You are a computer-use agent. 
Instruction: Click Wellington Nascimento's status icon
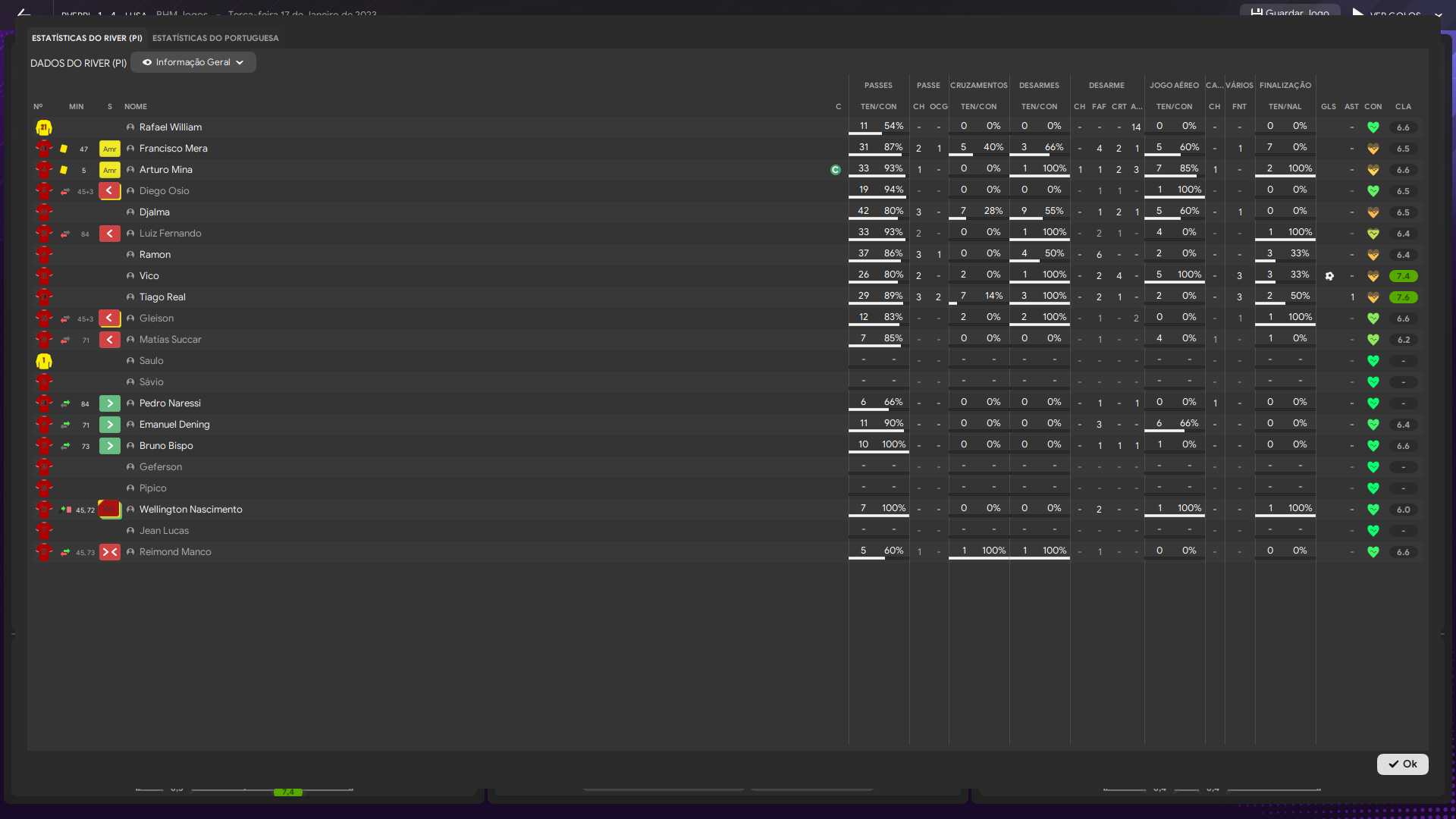pyautogui.click(x=109, y=510)
